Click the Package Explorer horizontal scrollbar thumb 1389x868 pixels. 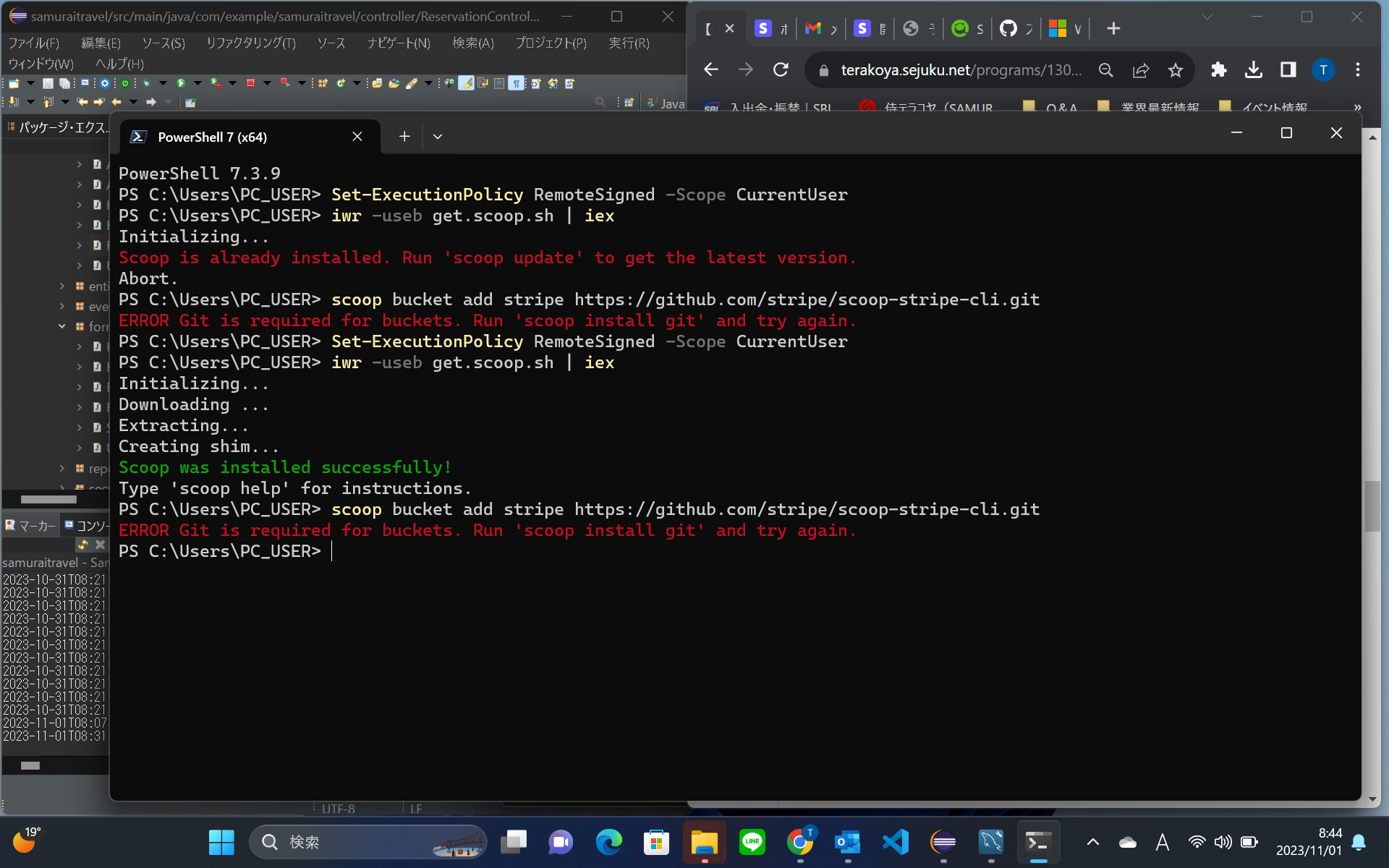point(48,499)
